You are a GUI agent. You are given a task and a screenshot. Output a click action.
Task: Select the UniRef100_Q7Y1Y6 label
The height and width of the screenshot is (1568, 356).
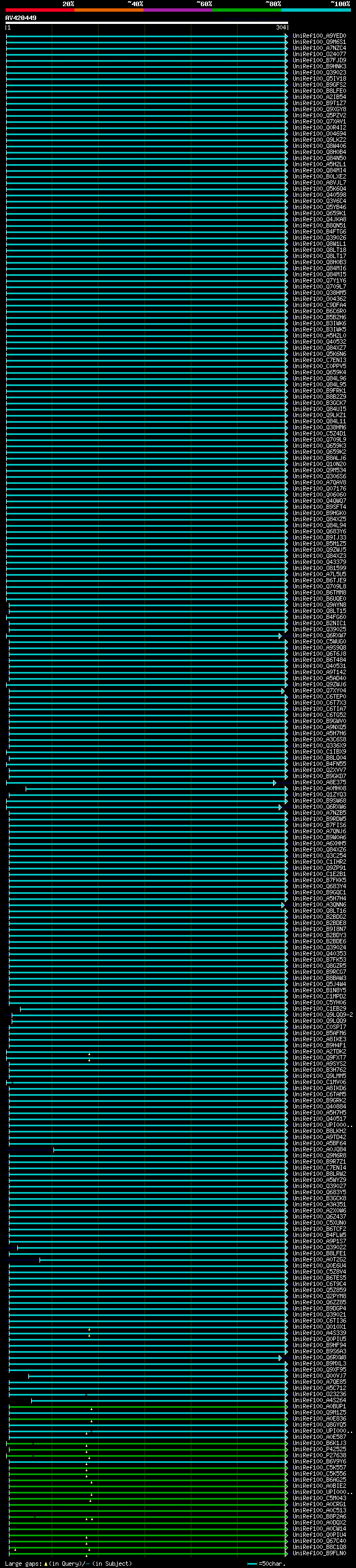point(319,280)
